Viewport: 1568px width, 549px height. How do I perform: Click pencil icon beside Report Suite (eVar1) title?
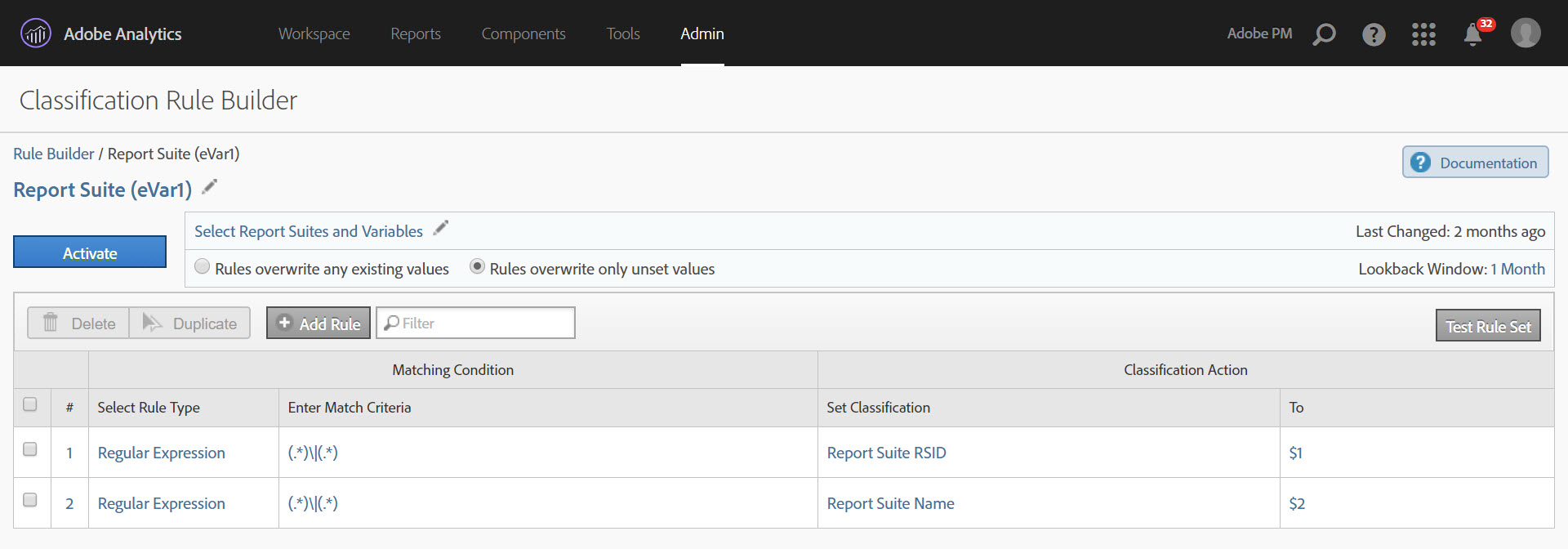click(x=210, y=187)
